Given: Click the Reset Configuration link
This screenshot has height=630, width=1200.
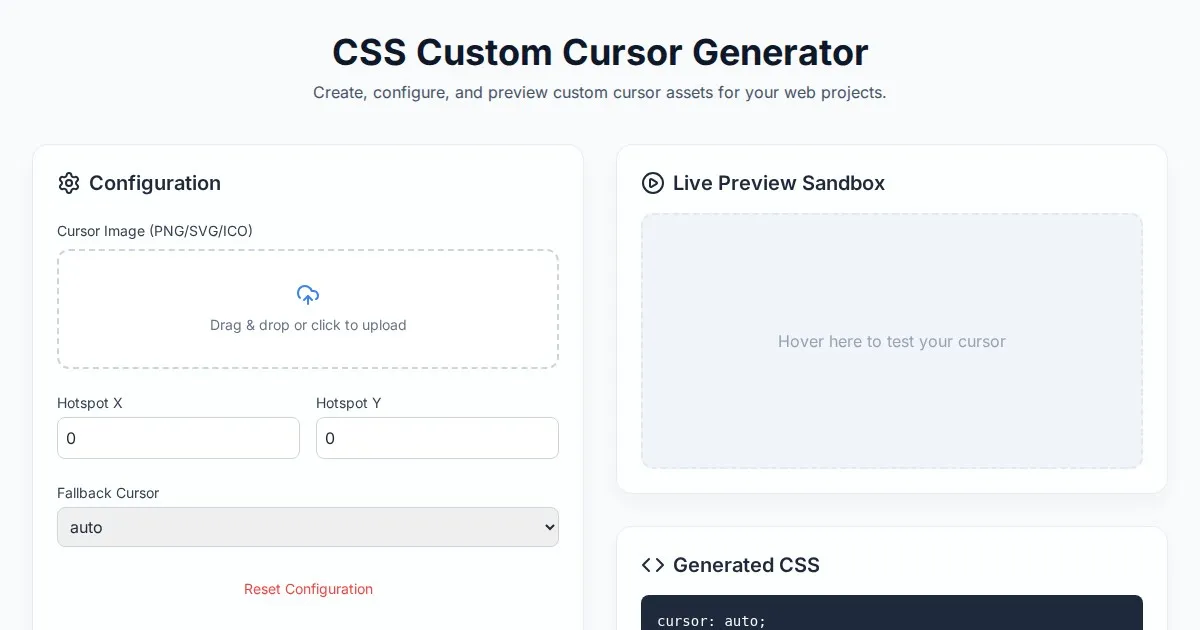Looking at the screenshot, I should click(308, 589).
